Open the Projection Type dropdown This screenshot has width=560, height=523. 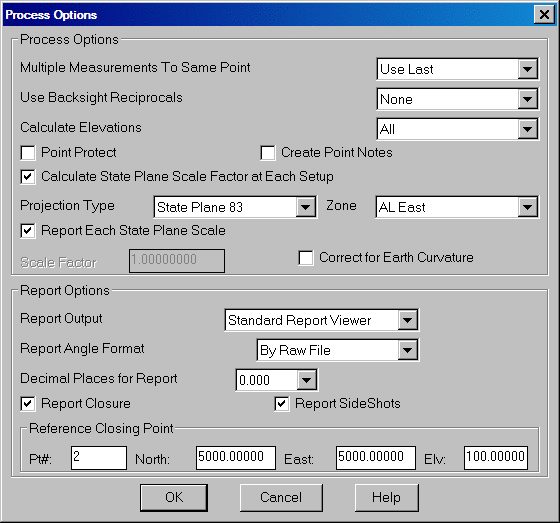point(235,207)
